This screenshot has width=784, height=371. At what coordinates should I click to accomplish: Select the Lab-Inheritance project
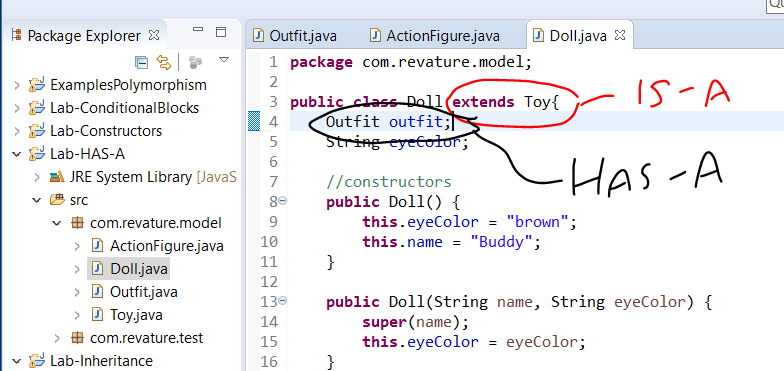tap(102, 361)
